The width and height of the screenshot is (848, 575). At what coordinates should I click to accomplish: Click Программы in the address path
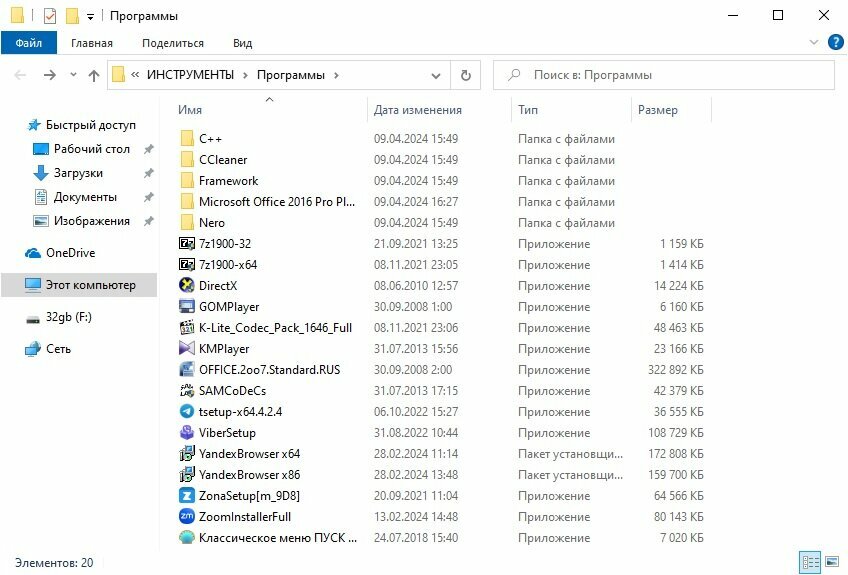(291, 75)
